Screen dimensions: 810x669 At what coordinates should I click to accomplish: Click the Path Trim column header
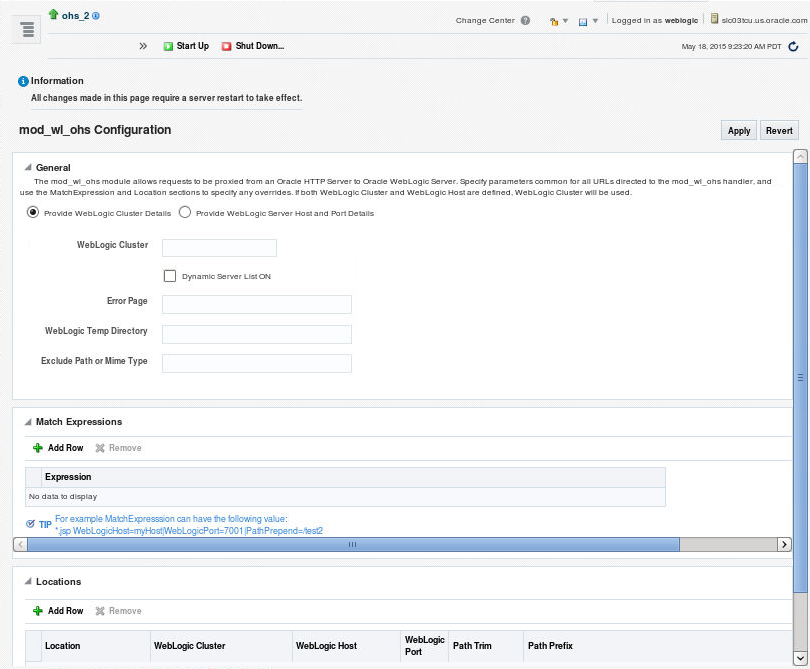[x=486, y=646]
